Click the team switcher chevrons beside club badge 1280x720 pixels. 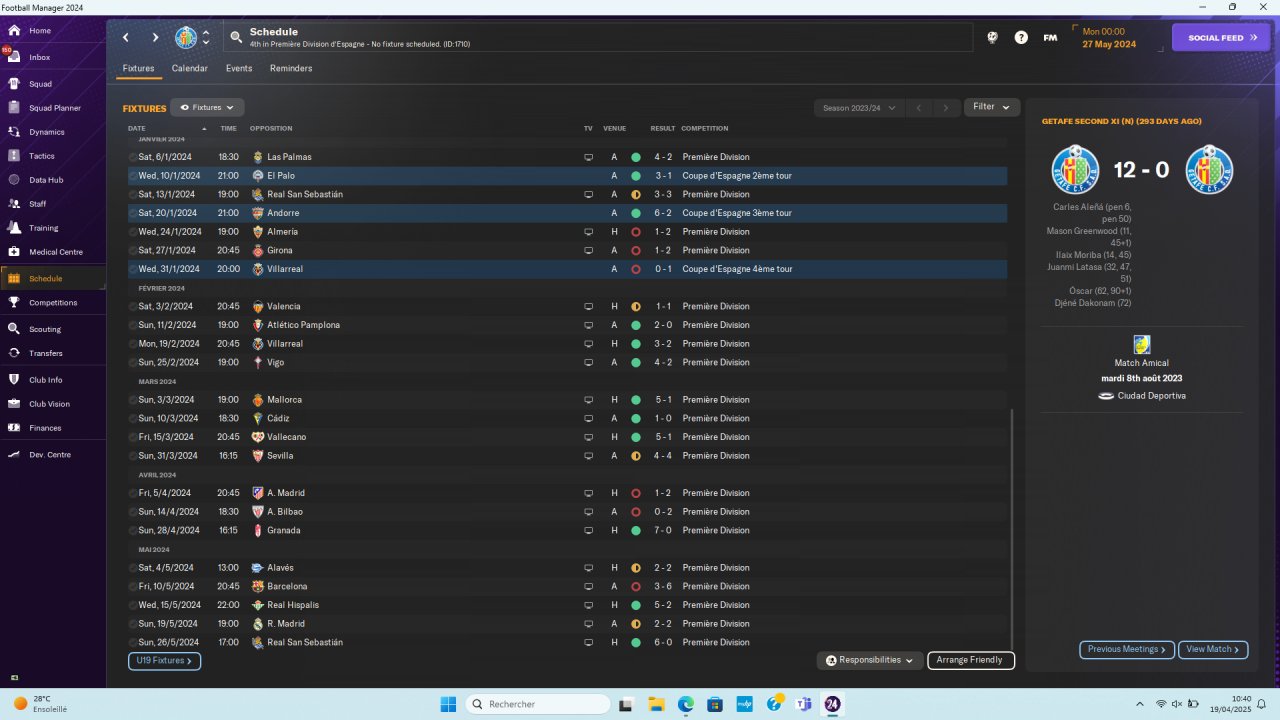point(206,38)
